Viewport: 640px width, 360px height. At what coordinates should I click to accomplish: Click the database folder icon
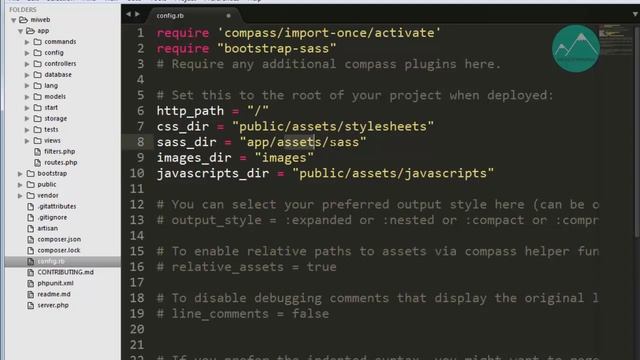pyautogui.click(x=38, y=75)
